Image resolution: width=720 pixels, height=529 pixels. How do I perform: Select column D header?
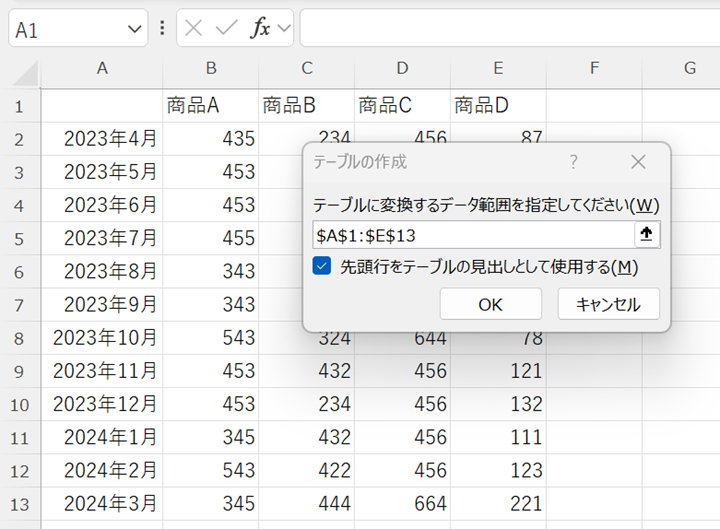403,68
